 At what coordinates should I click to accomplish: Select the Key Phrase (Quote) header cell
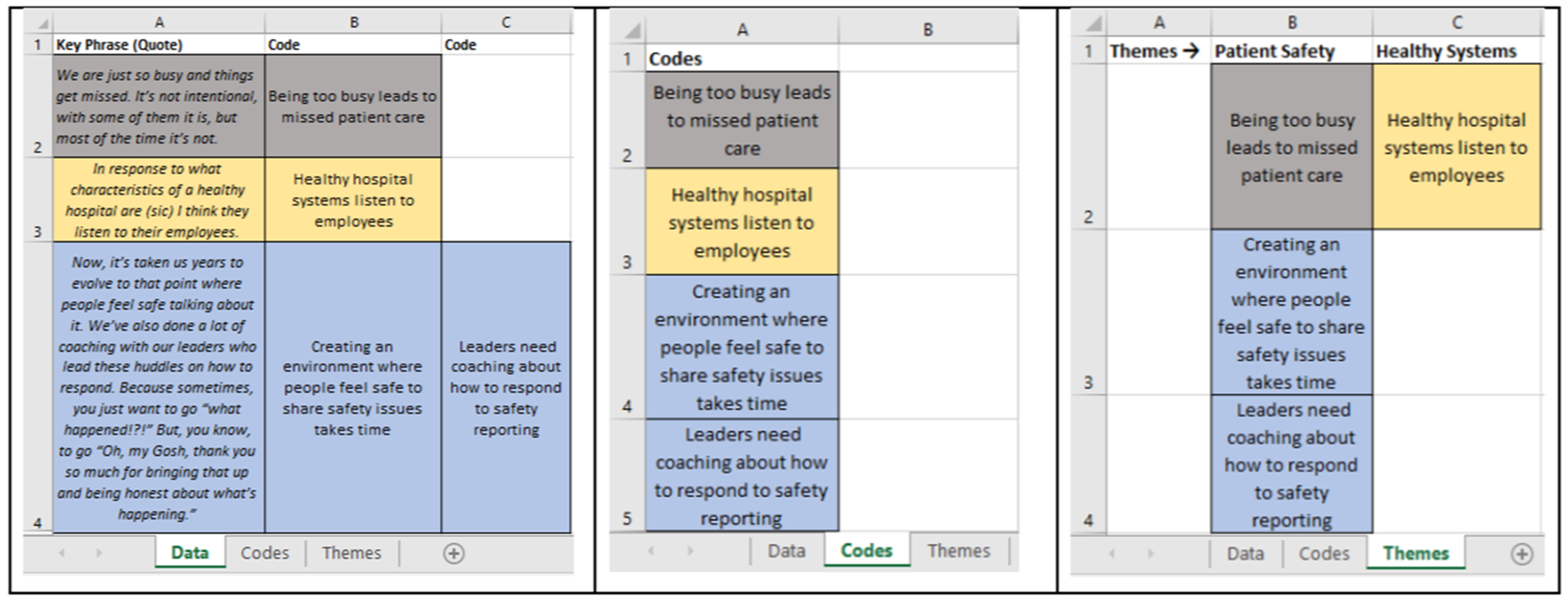158,44
